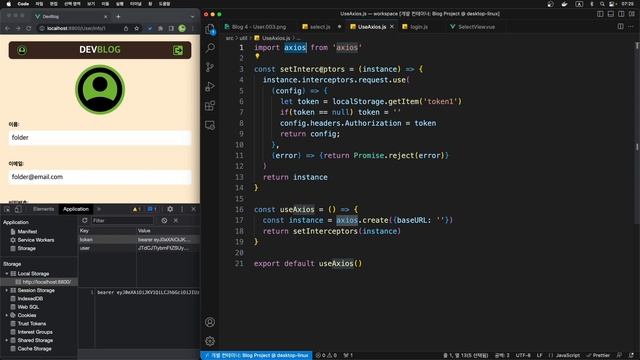
Task: Select the token row in storage table
Action: (x=139, y=240)
